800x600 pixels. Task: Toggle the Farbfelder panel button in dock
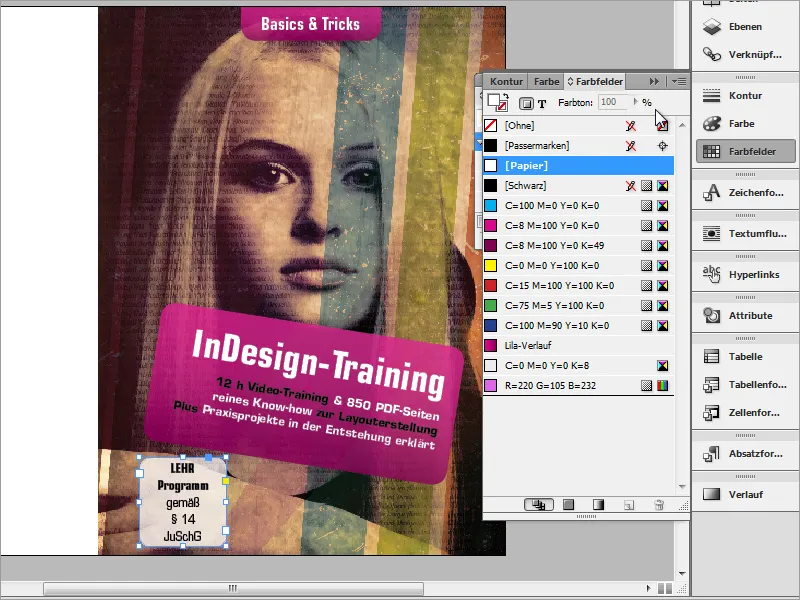click(745, 152)
